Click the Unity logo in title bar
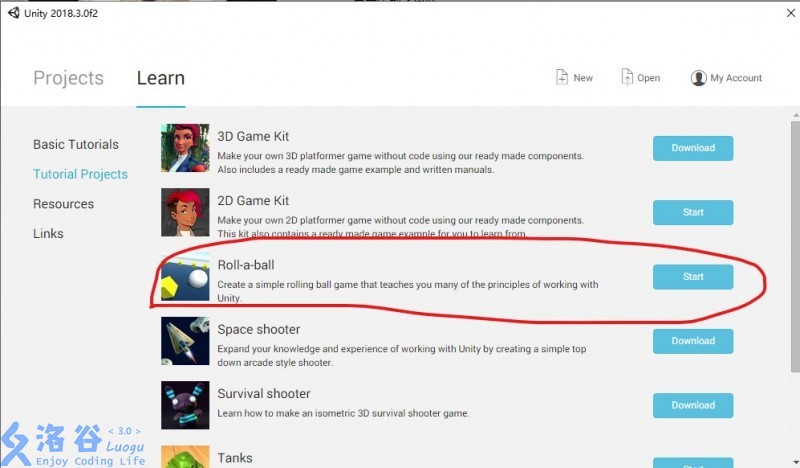The image size is (800, 468). tap(14, 13)
